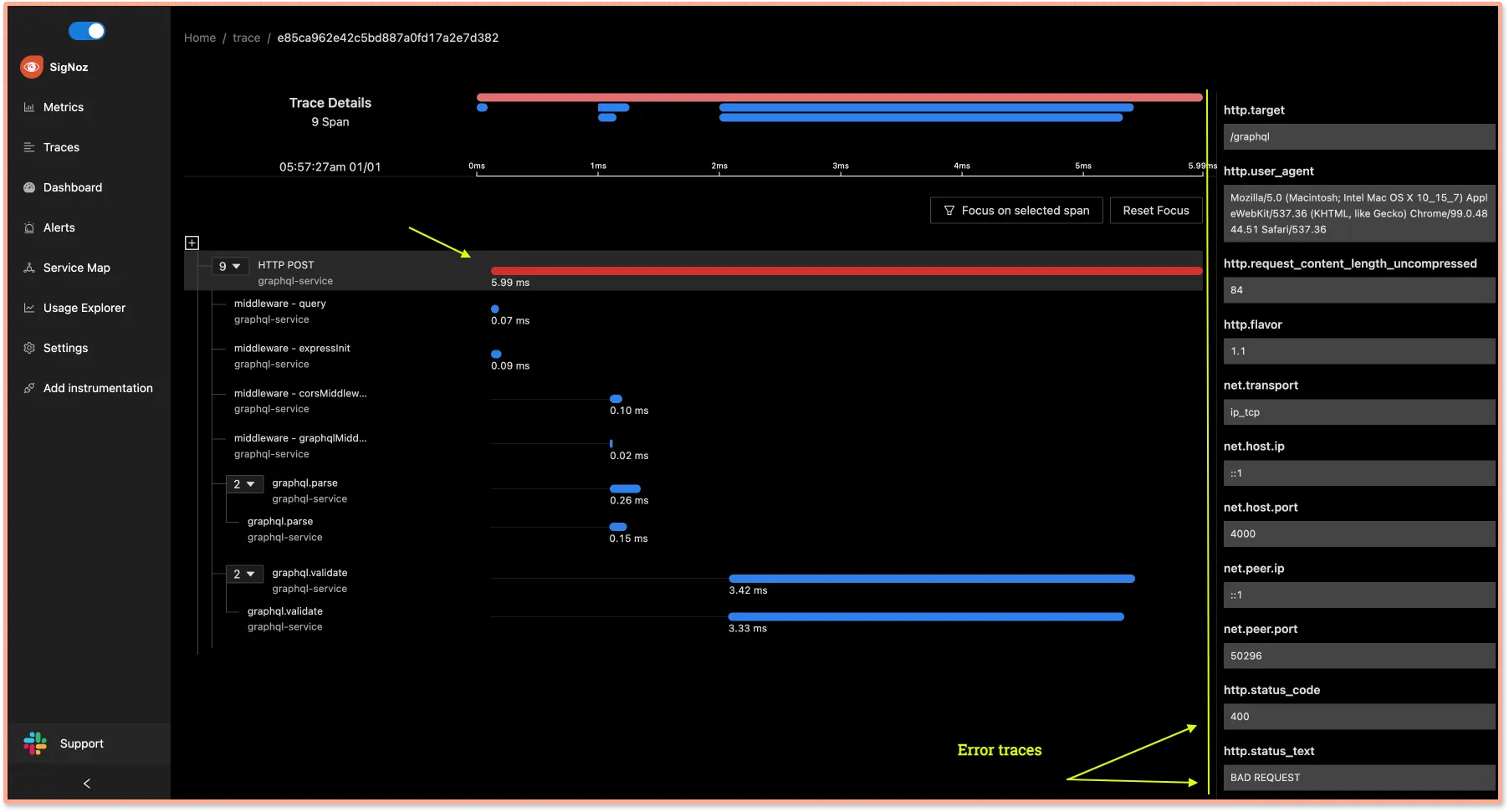The width and height of the screenshot is (1509, 812).
Task: Open the Dashboard page
Action: tap(73, 187)
